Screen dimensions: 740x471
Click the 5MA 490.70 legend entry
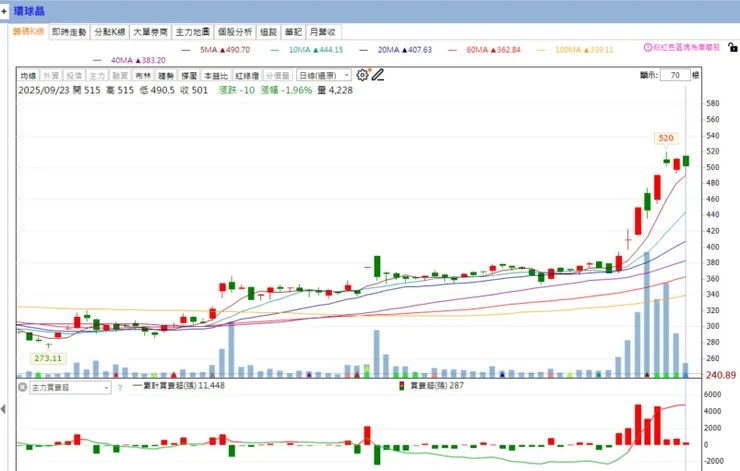(216, 50)
